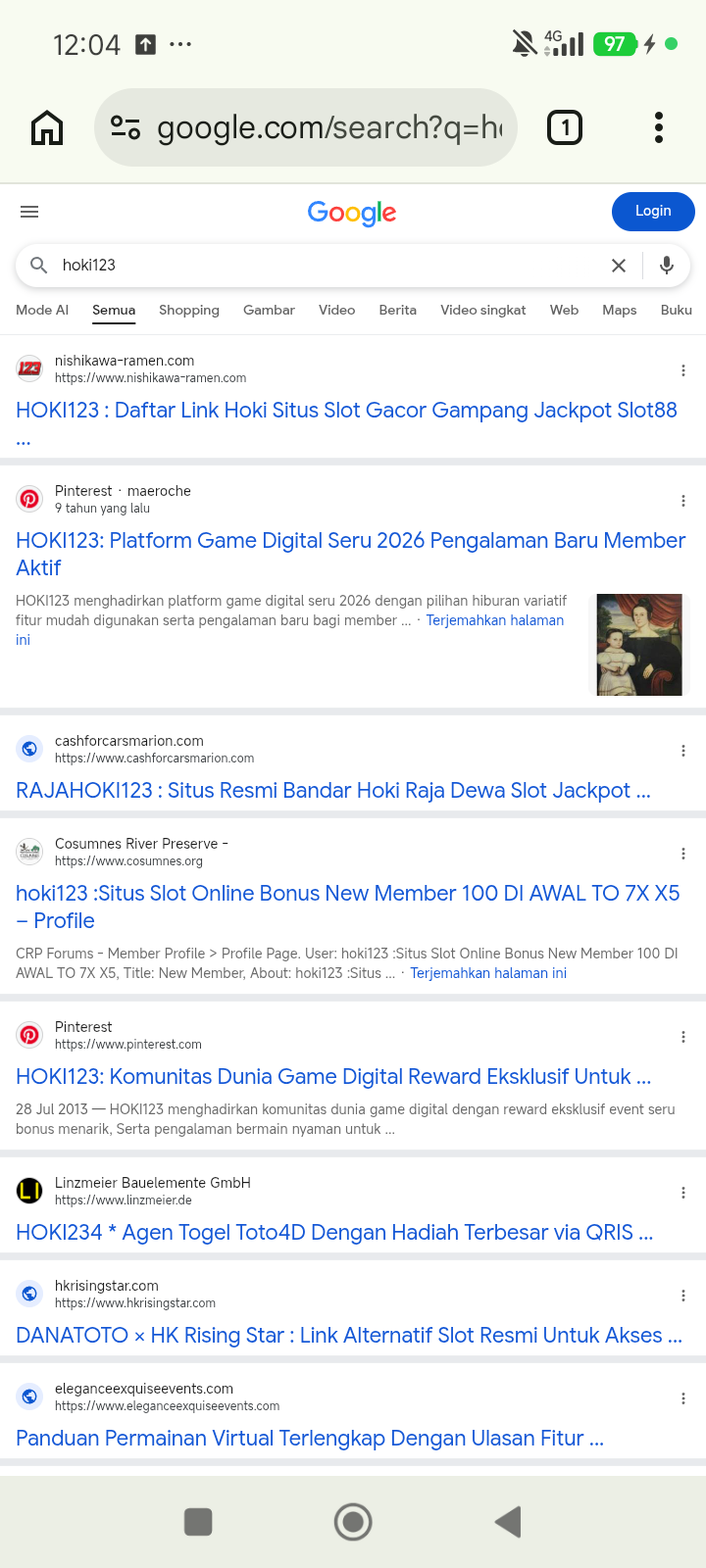Tap Cosumnes River Preserve favicon
Viewport: 706px width, 1568px height.
[x=29, y=852]
